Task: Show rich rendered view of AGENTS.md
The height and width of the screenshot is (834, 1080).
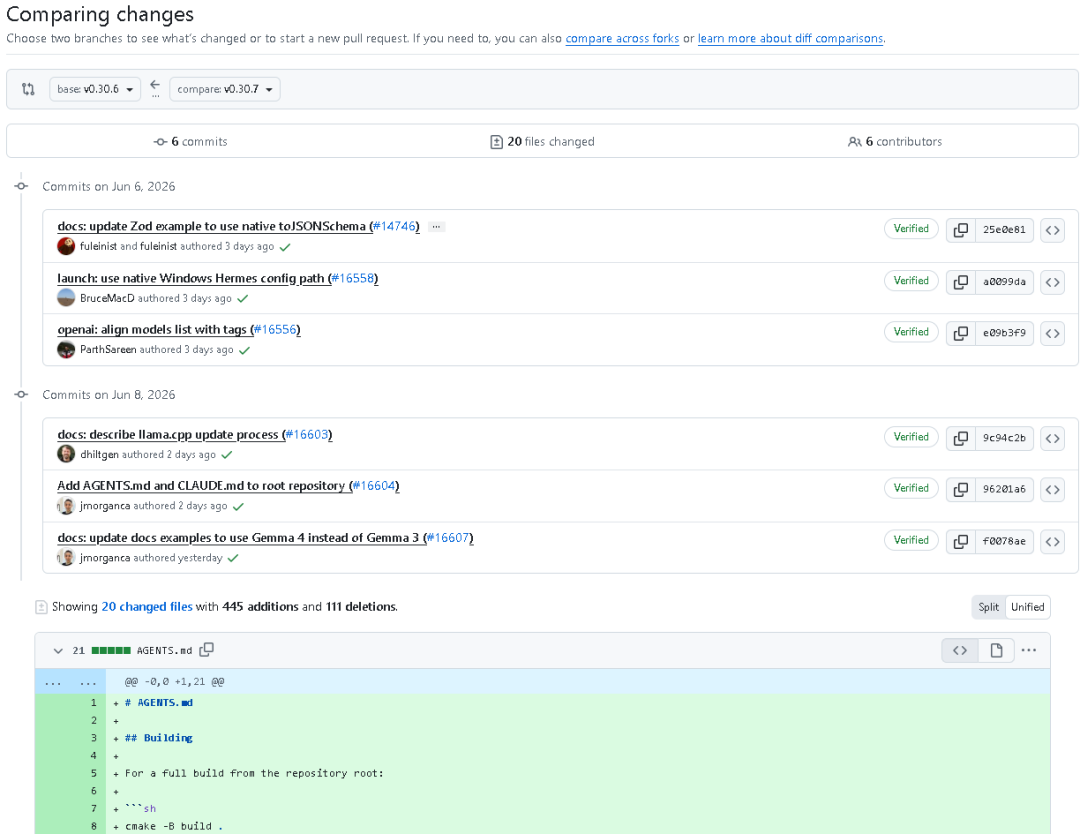Action: point(996,650)
